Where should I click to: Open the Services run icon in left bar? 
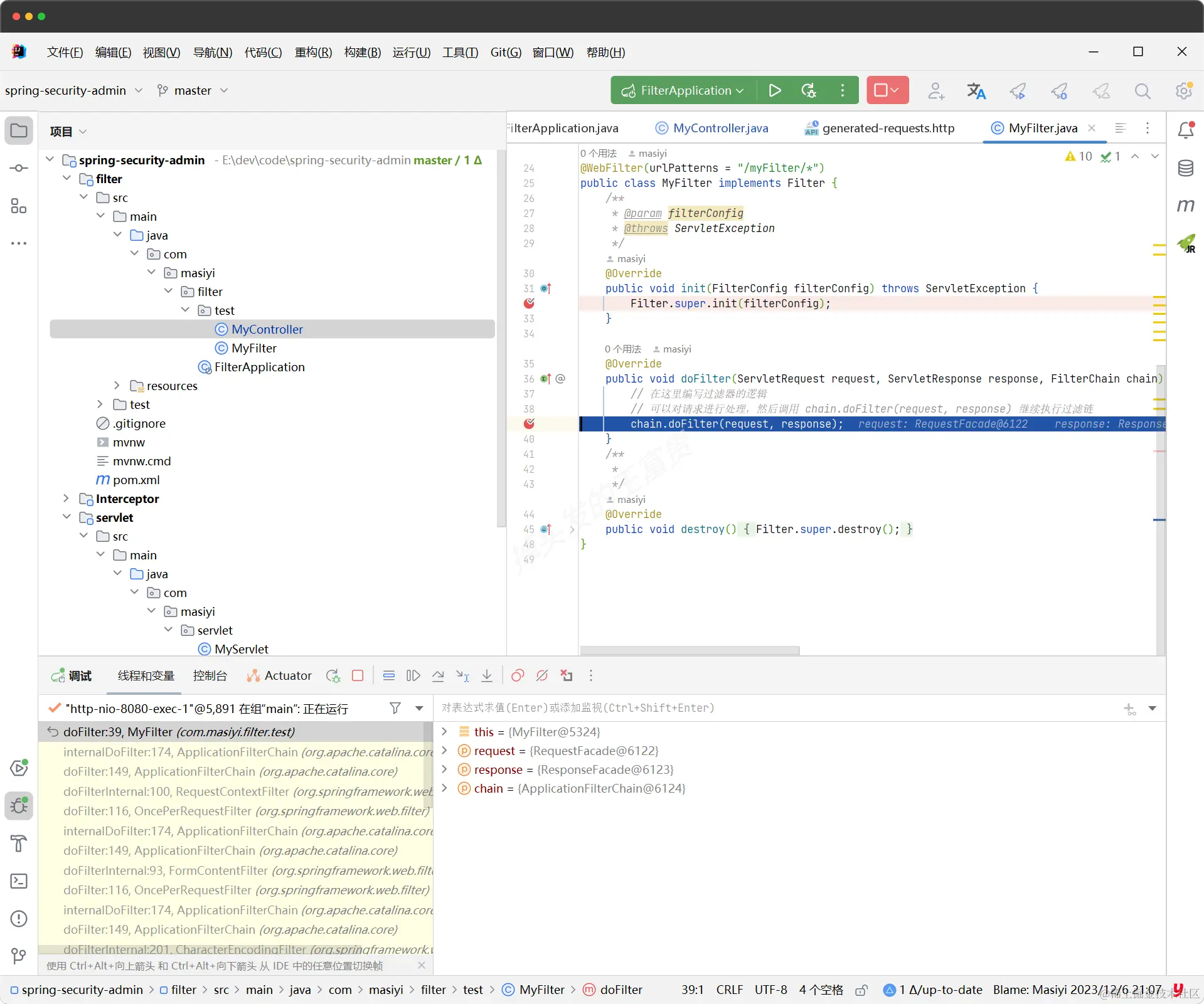click(x=19, y=768)
